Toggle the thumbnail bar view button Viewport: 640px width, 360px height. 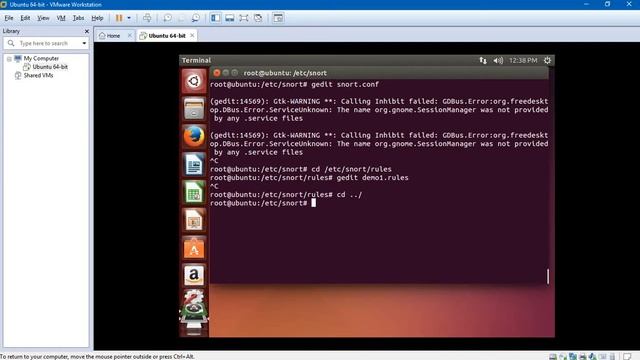230,18
